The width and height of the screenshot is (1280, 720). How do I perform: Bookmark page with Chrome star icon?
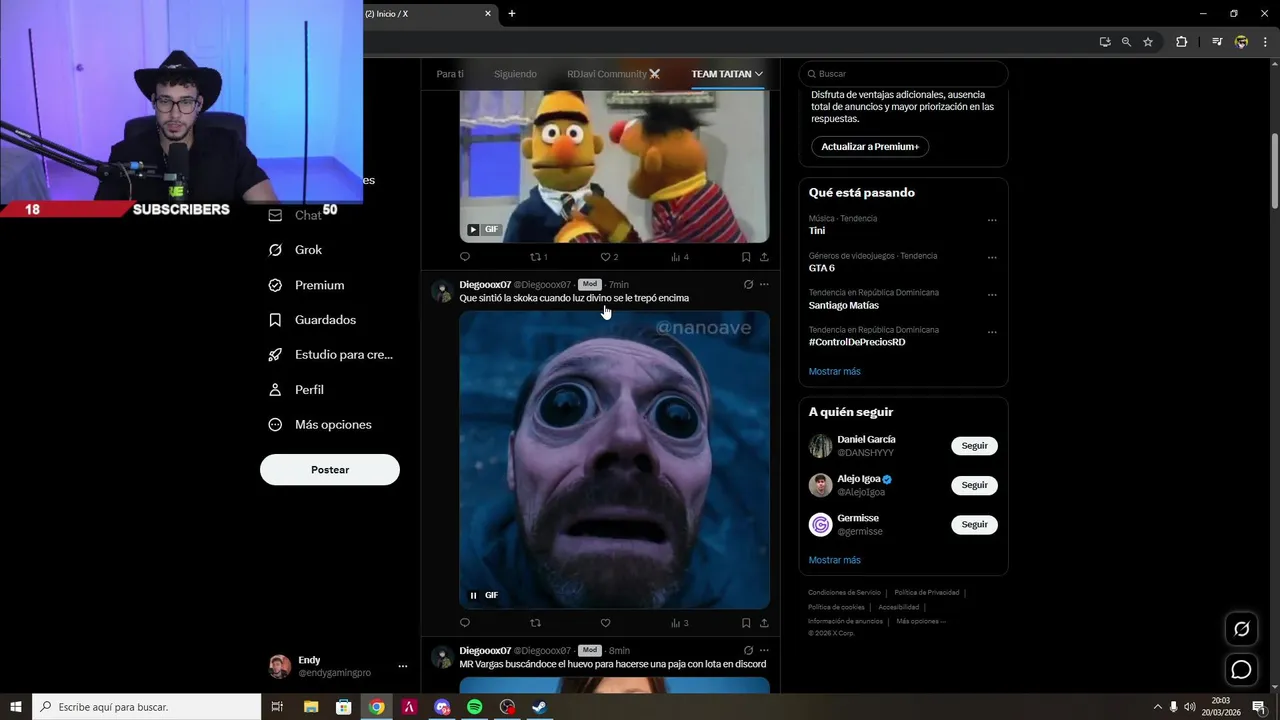1148,42
